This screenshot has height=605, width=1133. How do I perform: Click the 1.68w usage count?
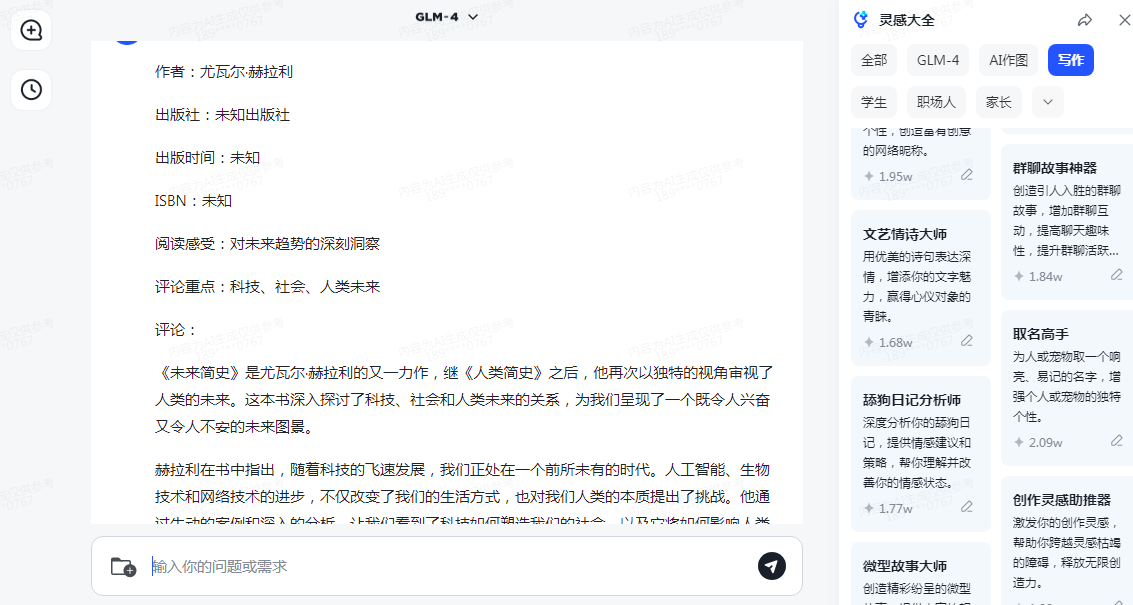pos(895,343)
